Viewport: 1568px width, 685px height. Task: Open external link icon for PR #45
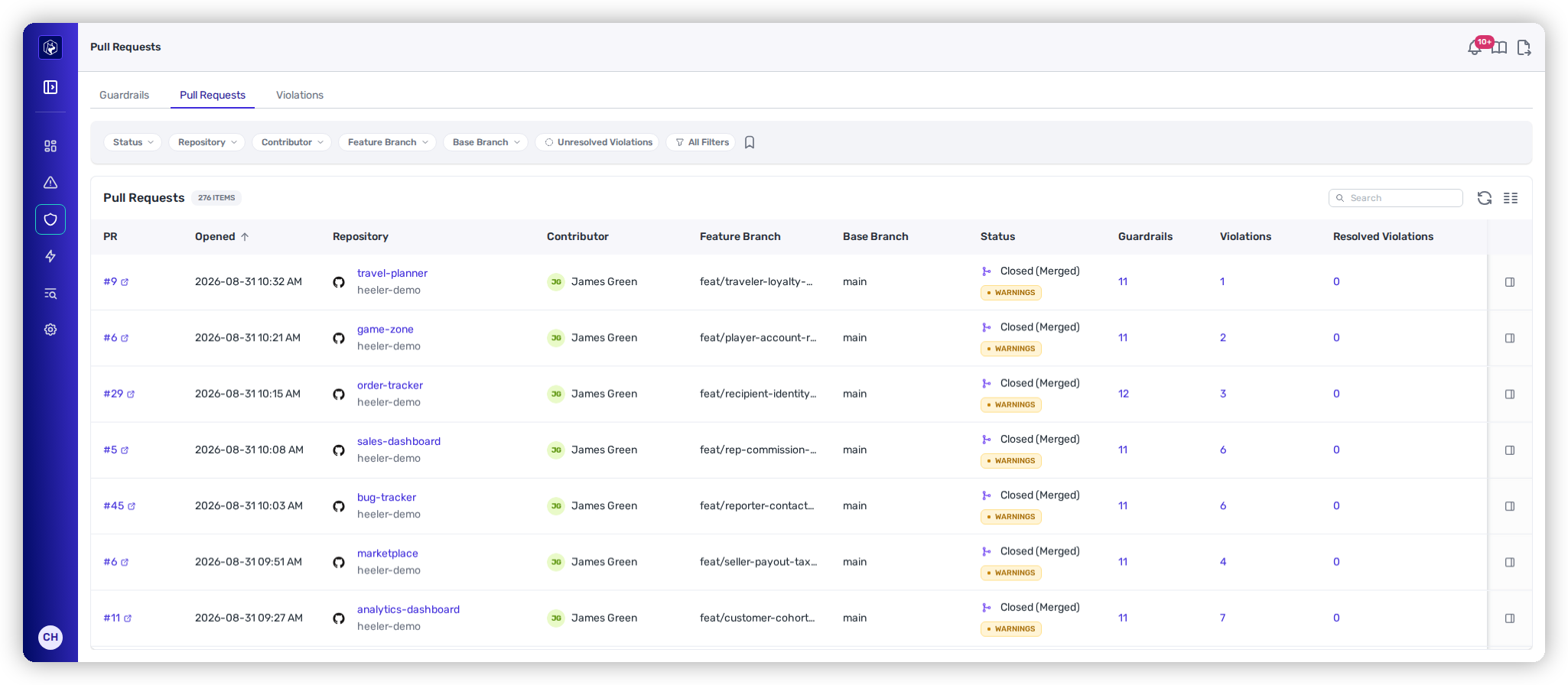tap(132, 506)
